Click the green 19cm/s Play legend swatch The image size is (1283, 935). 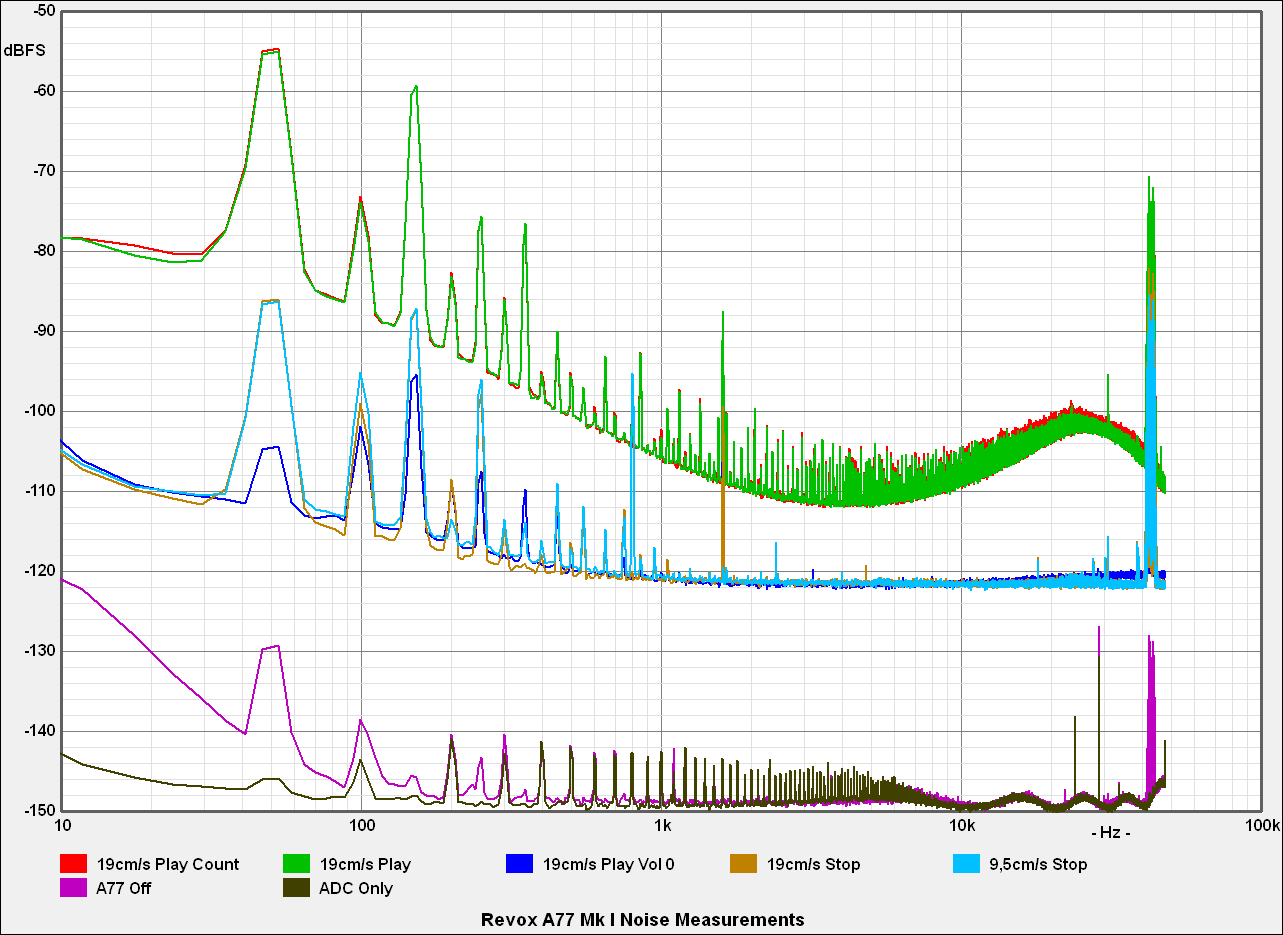[297, 864]
